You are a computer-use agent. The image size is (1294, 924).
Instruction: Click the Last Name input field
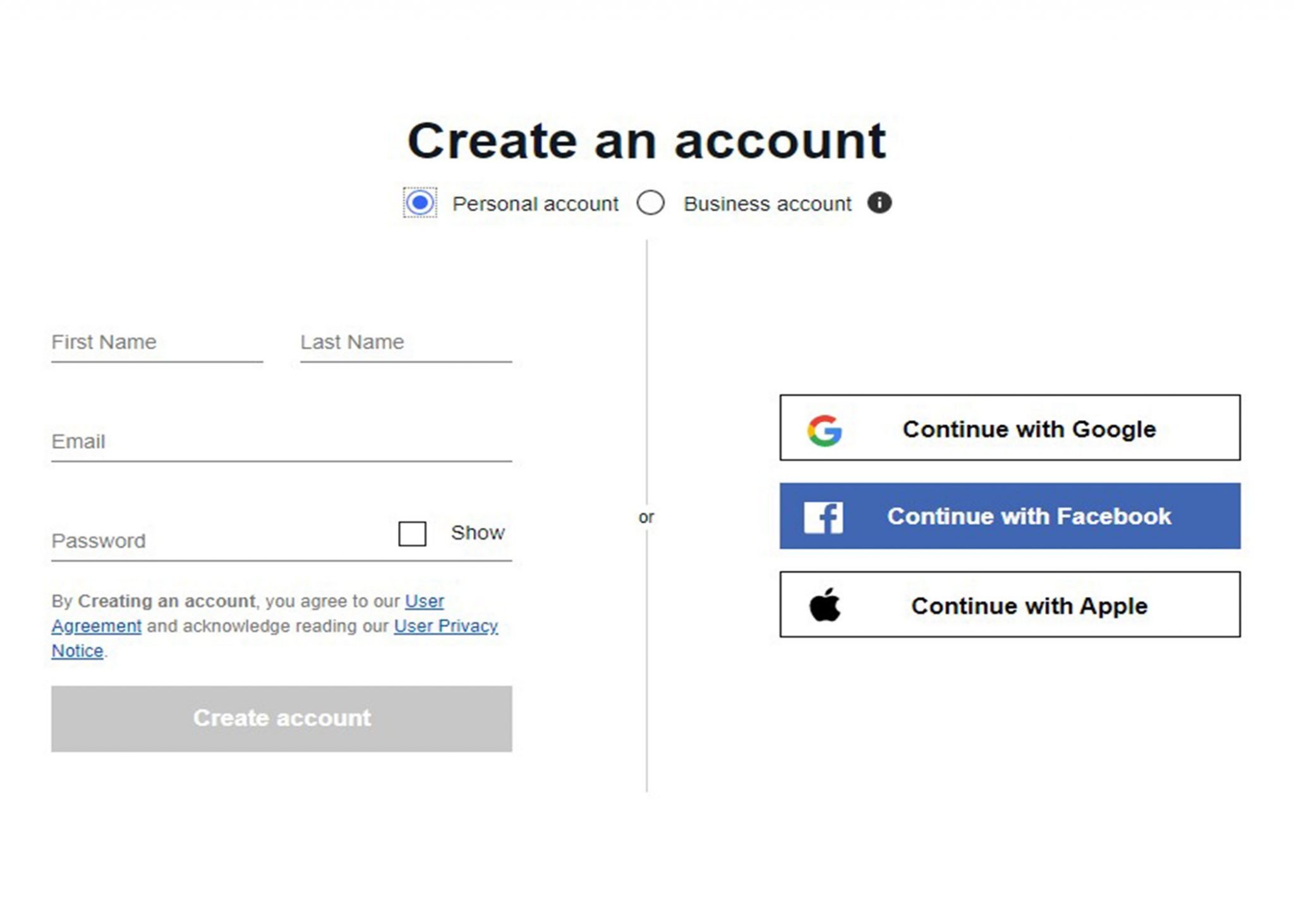tap(406, 342)
